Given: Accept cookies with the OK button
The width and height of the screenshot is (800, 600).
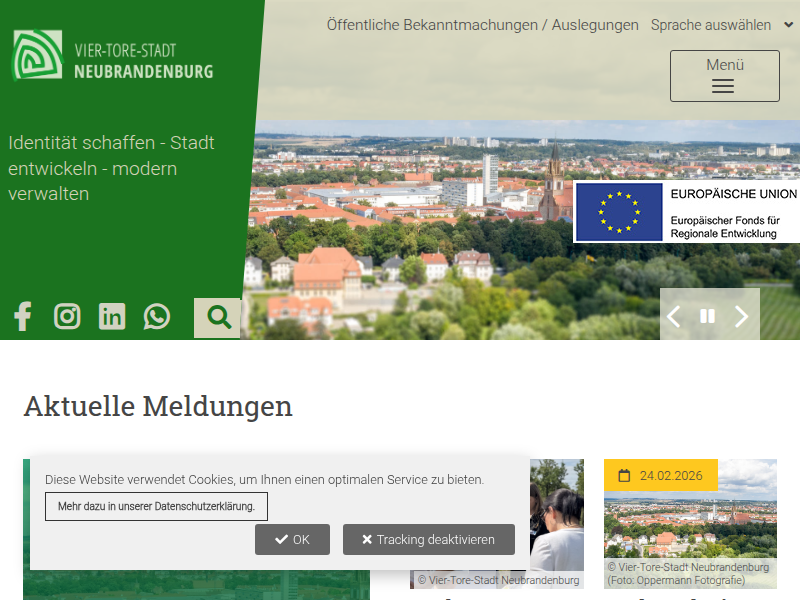Looking at the screenshot, I should [292, 540].
